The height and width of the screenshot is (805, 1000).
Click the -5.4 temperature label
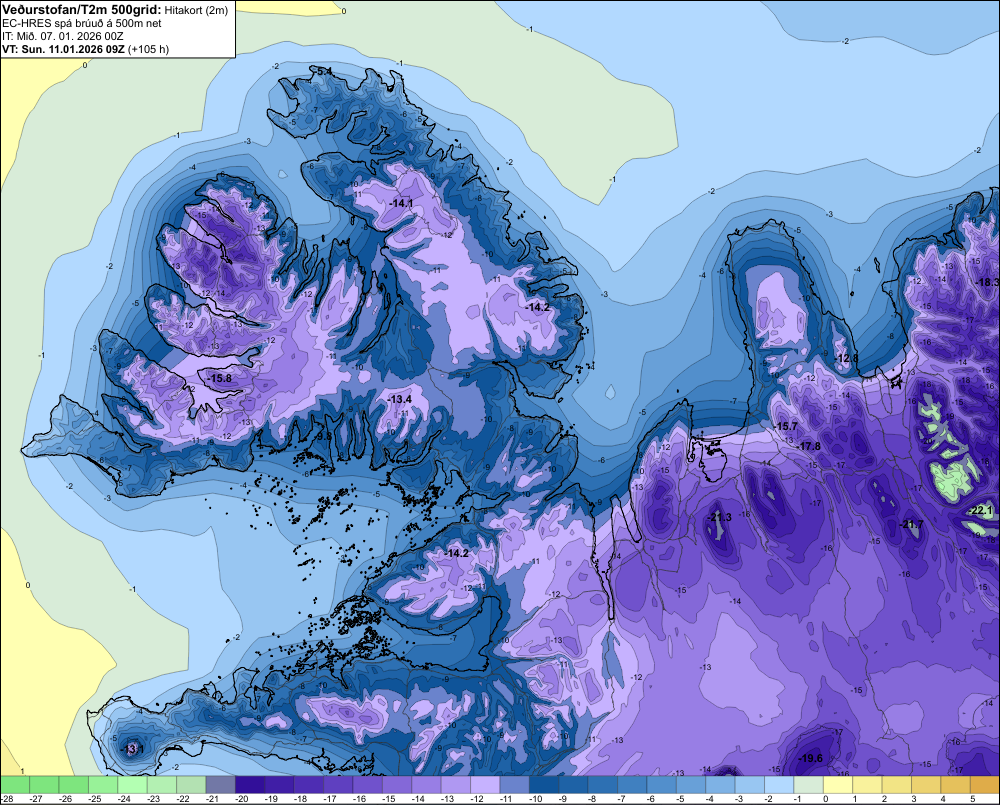click(x=323, y=71)
